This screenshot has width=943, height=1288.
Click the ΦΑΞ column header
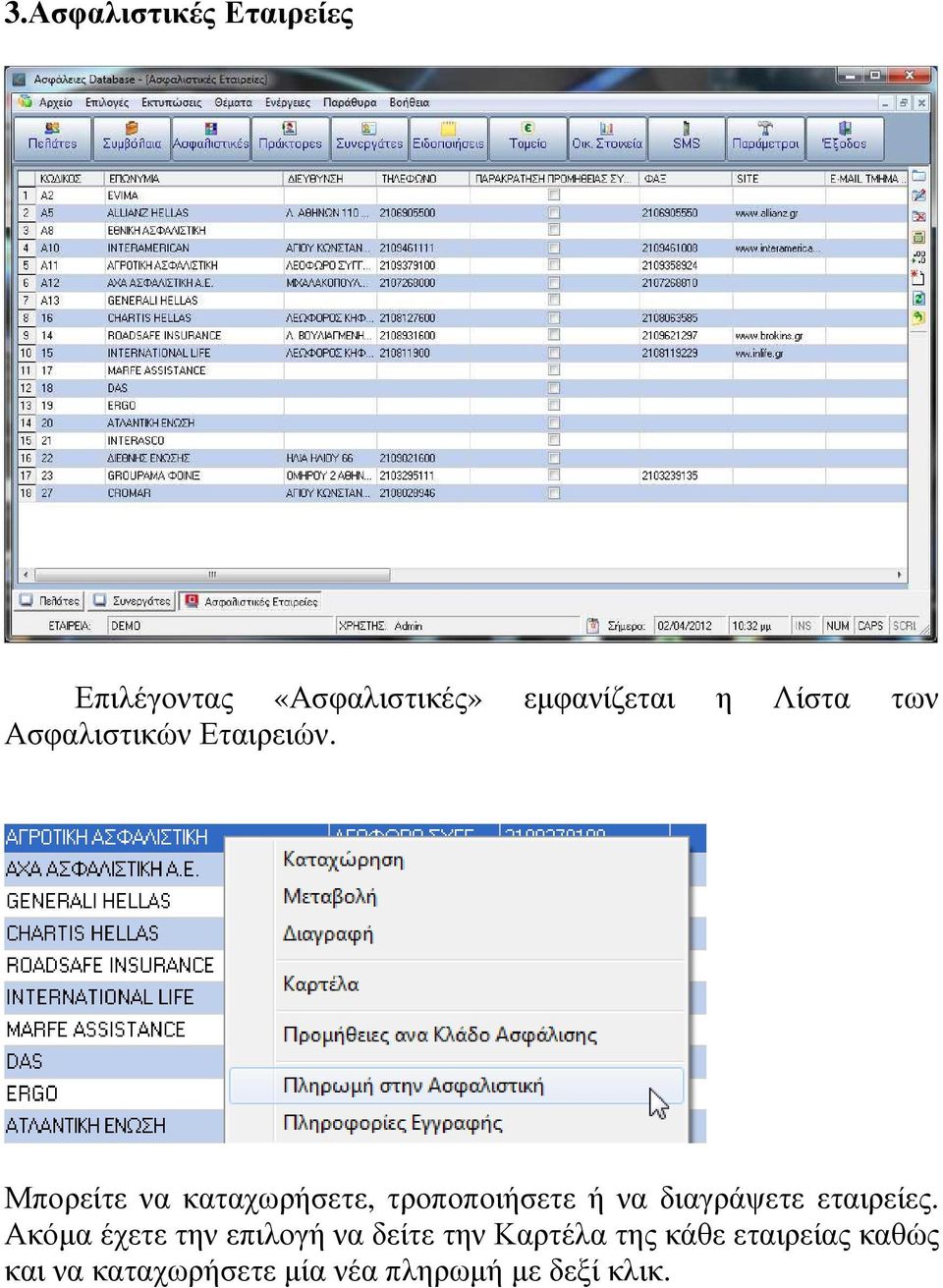pyautogui.click(x=685, y=179)
